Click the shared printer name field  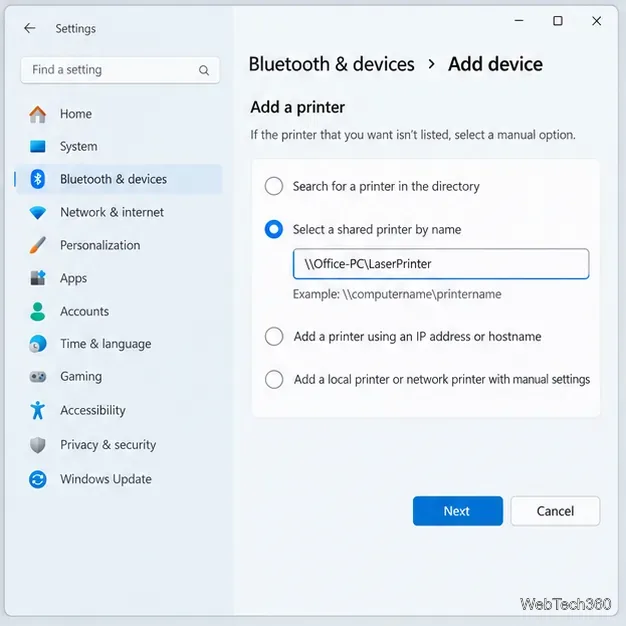[x=441, y=264]
